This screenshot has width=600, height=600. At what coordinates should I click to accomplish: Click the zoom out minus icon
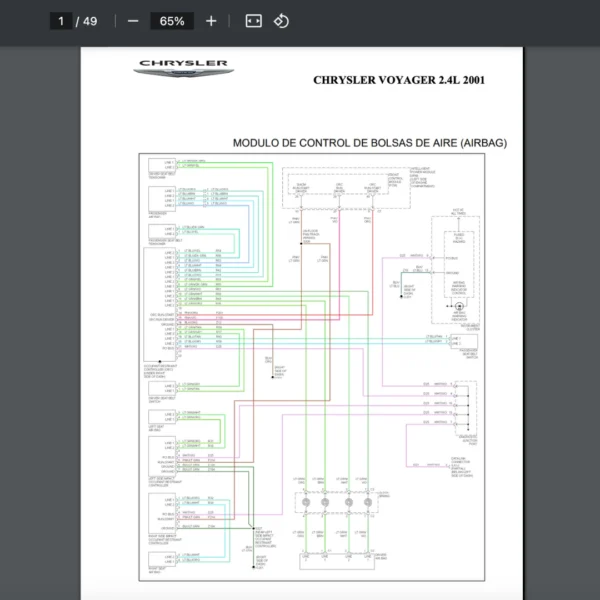(133, 21)
